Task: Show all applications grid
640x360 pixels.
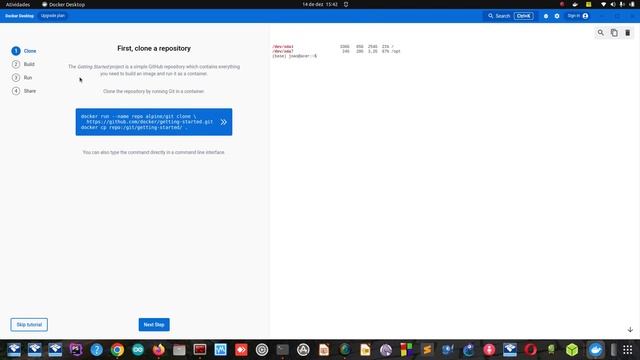Action: [627, 350]
